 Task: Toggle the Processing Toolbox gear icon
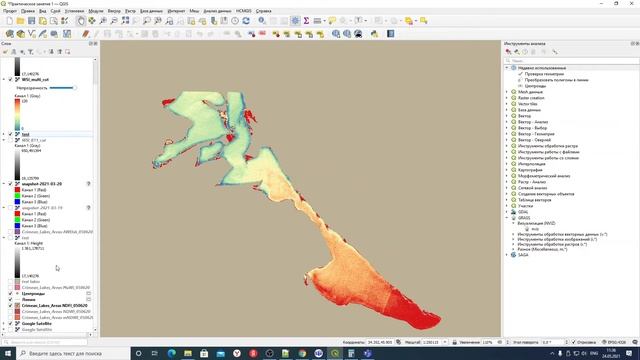point(295,21)
